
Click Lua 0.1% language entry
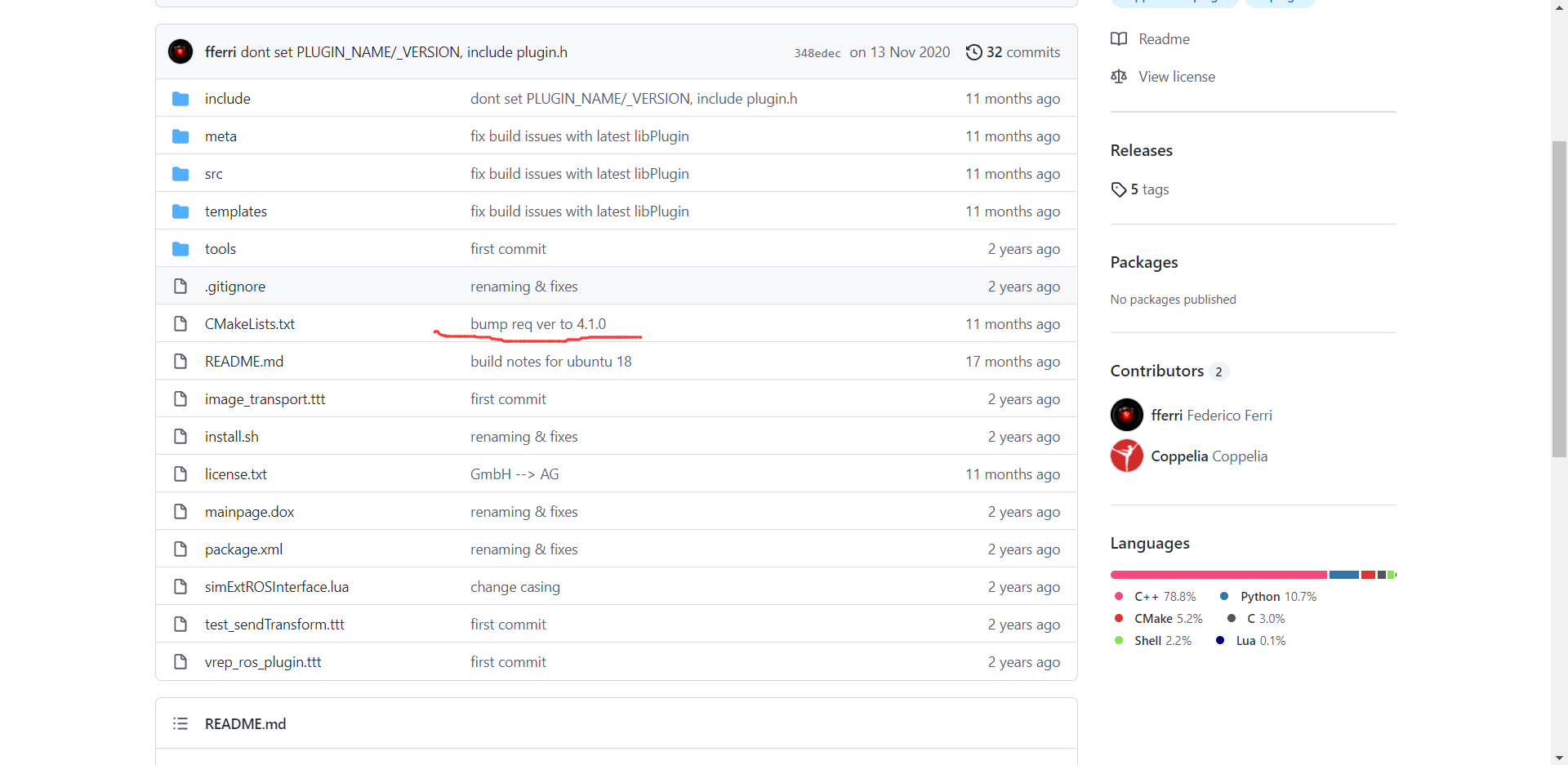(x=1250, y=641)
